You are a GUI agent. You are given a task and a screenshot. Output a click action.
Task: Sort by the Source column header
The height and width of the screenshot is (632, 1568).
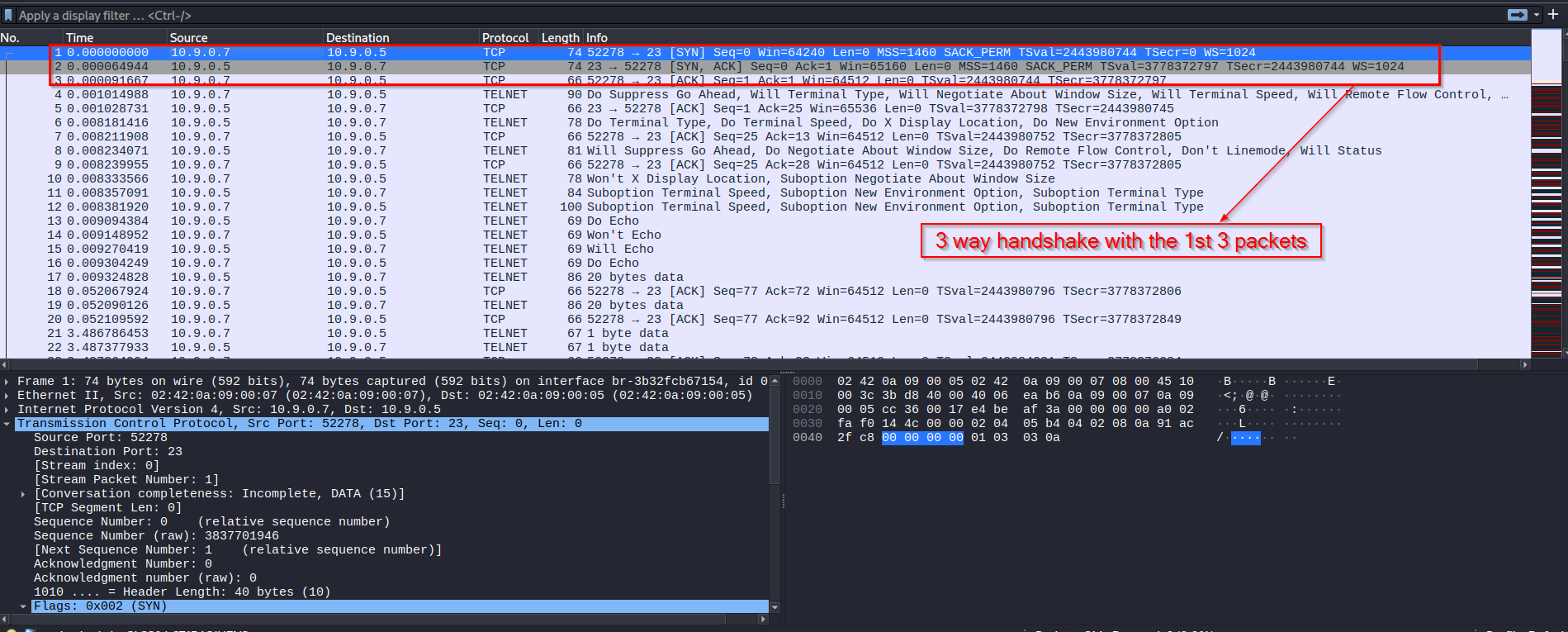click(x=188, y=38)
